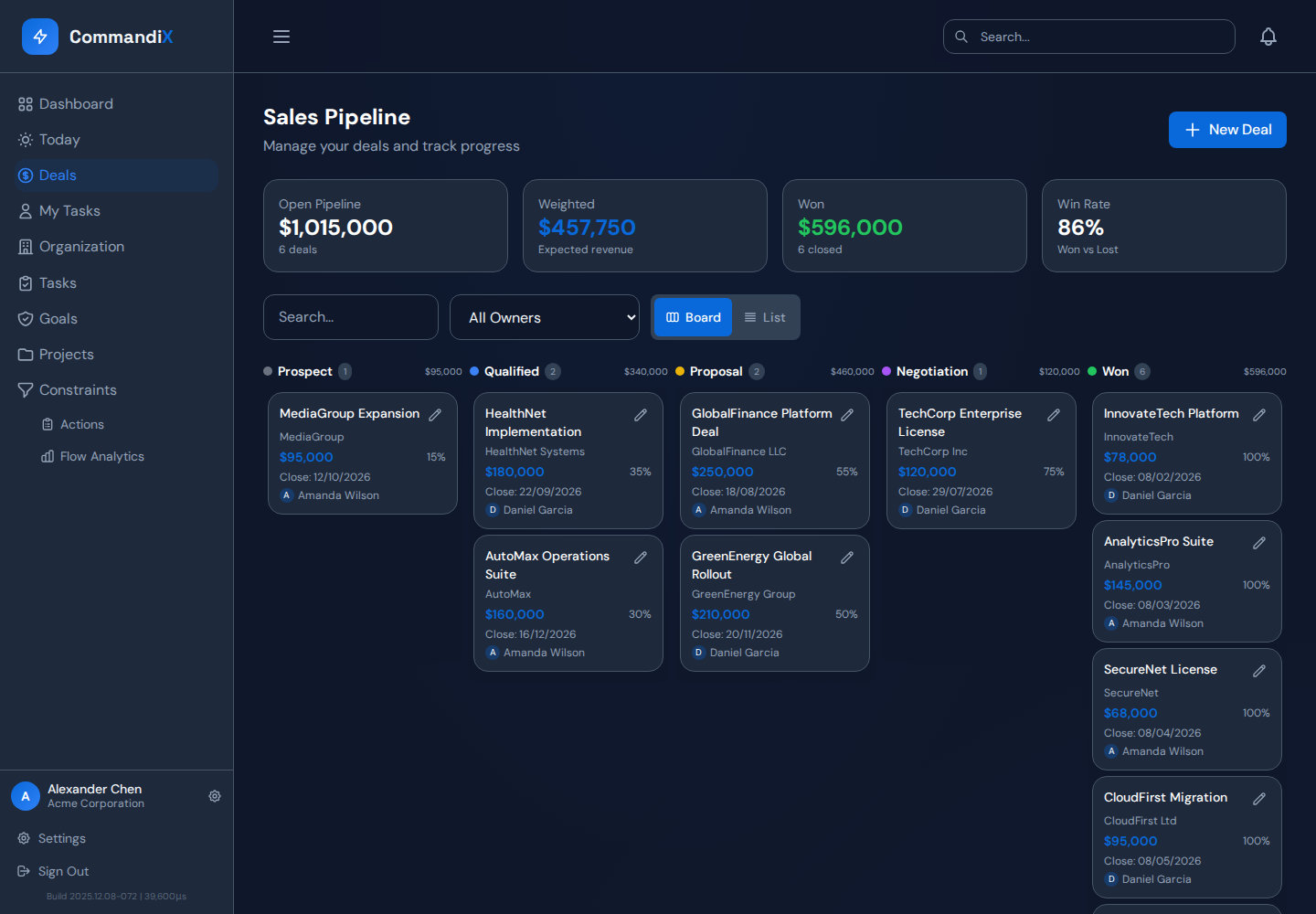
Task: Edit the CloudFirst Migration pencil icon
Action: point(1259,799)
